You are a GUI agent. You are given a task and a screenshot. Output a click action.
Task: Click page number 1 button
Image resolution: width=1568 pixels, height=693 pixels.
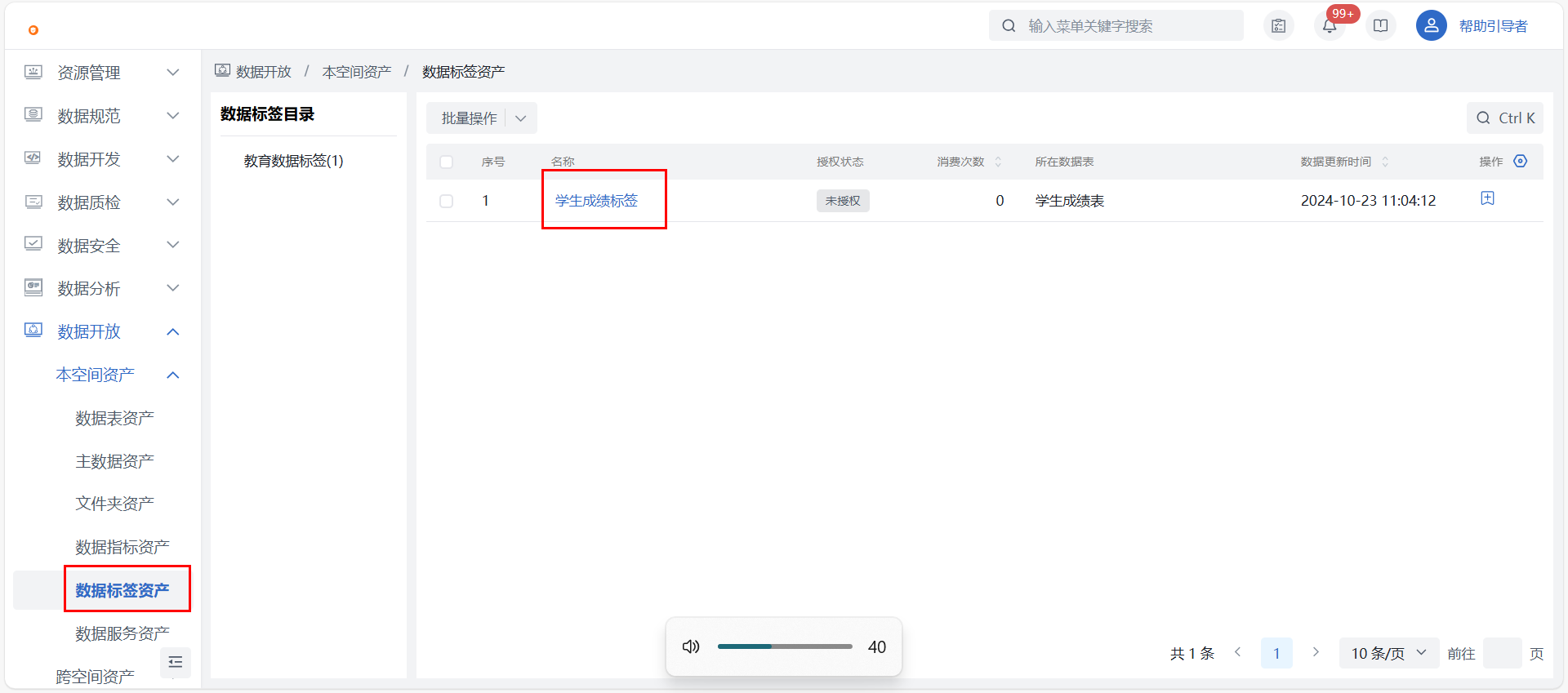[1276, 653]
